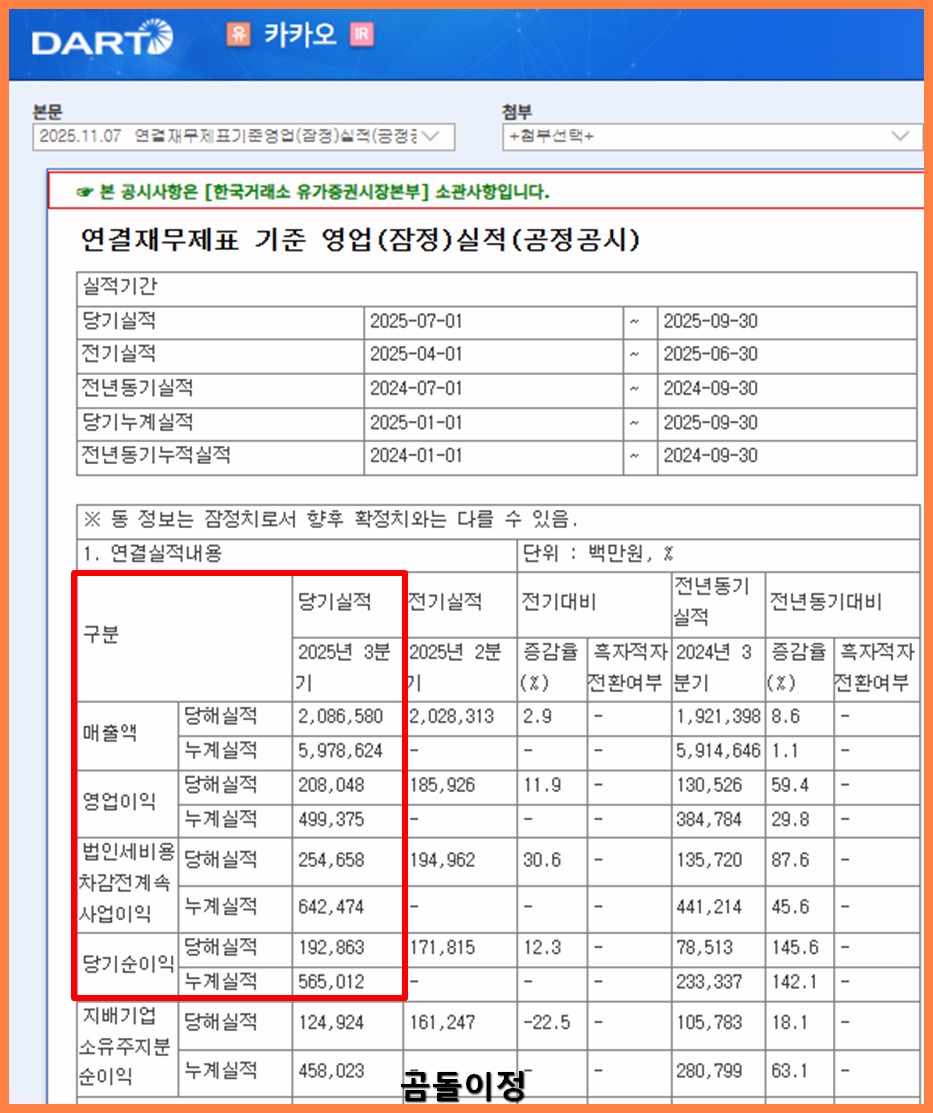This screenshot has height=1113, width=933.
Task: Select 영업이익 당해실적 value 208,048
Action: [331, 786]
